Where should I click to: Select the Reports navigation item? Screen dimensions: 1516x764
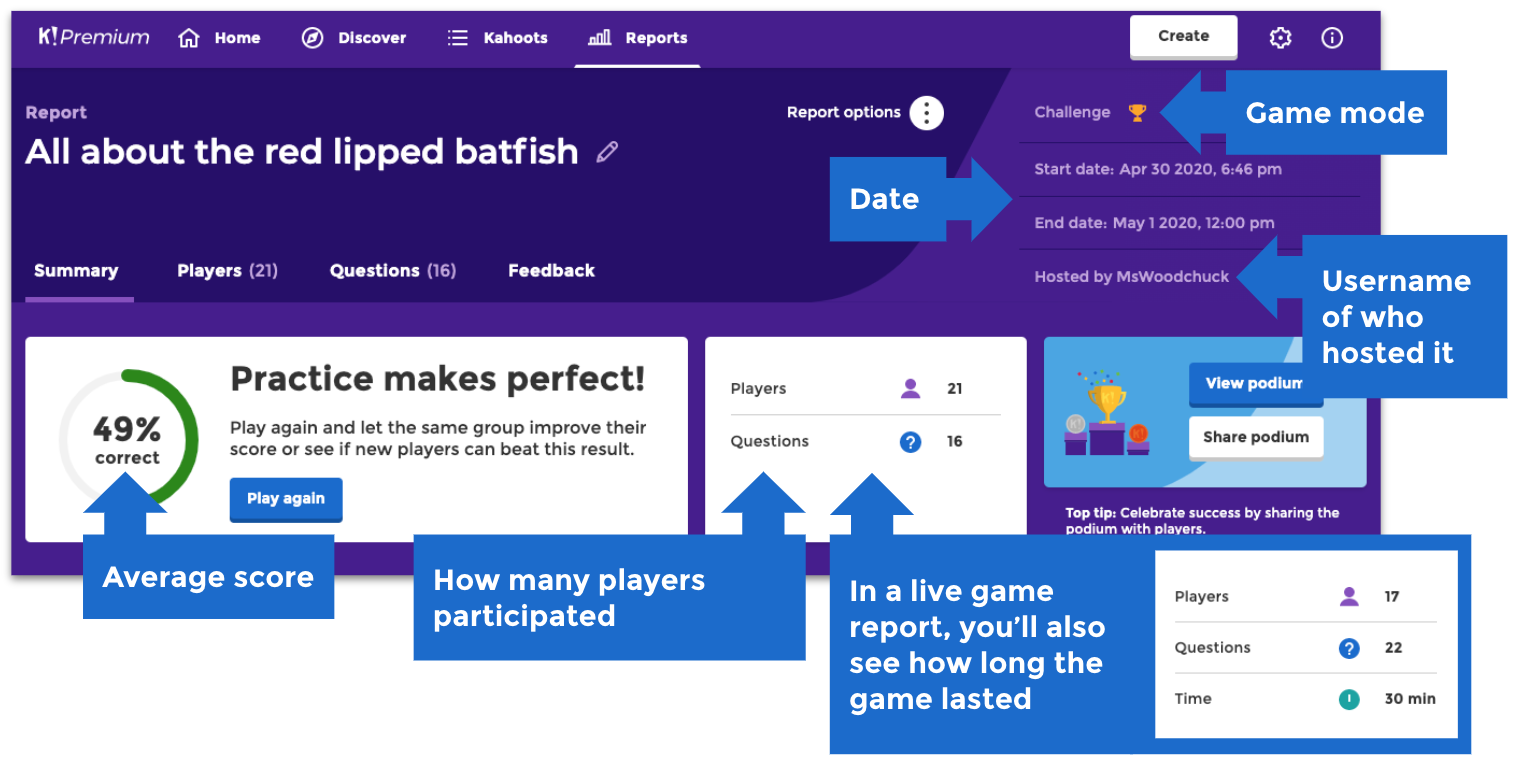[638, 38]
